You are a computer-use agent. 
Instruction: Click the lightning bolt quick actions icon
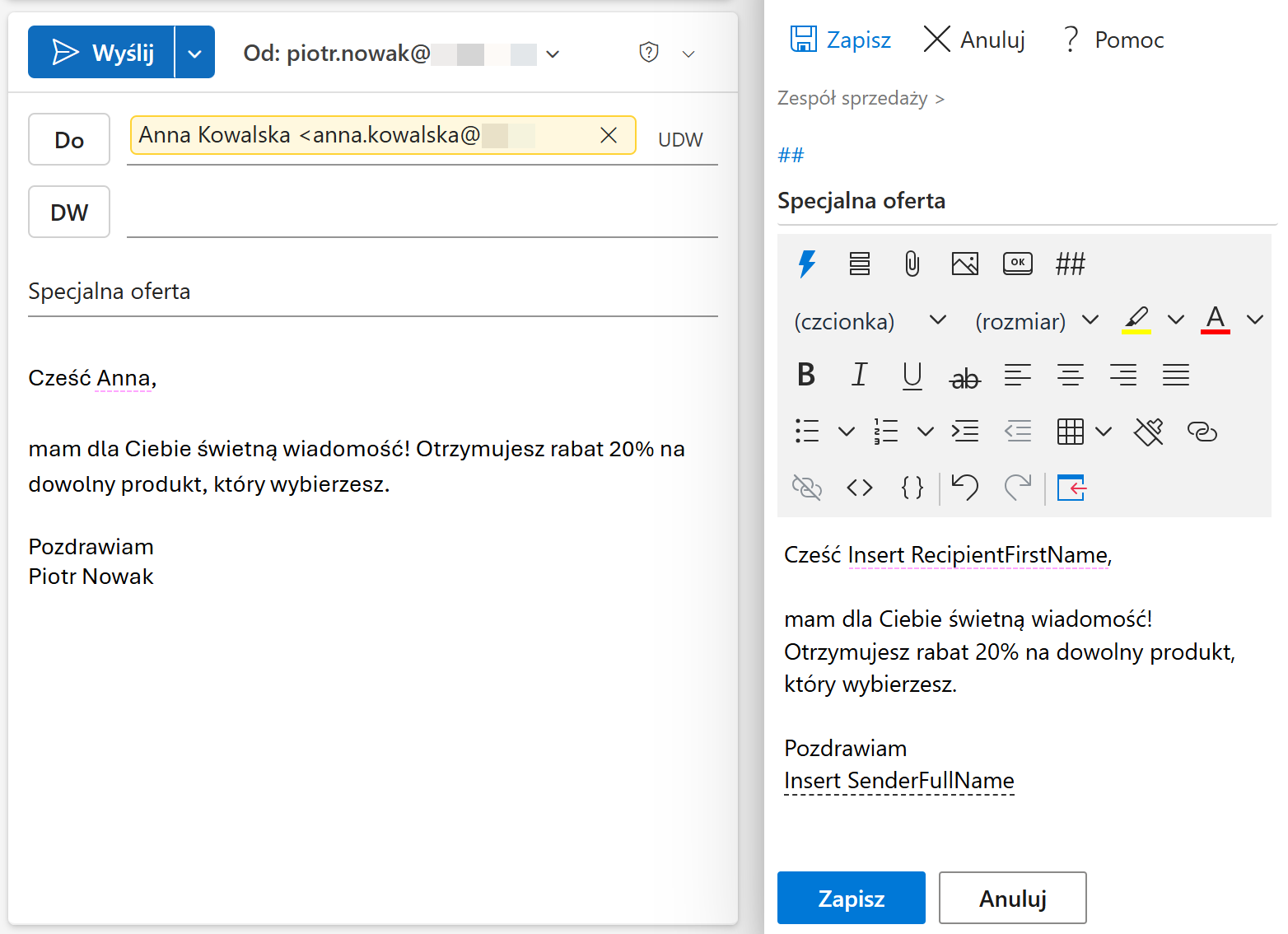point(806,264)
